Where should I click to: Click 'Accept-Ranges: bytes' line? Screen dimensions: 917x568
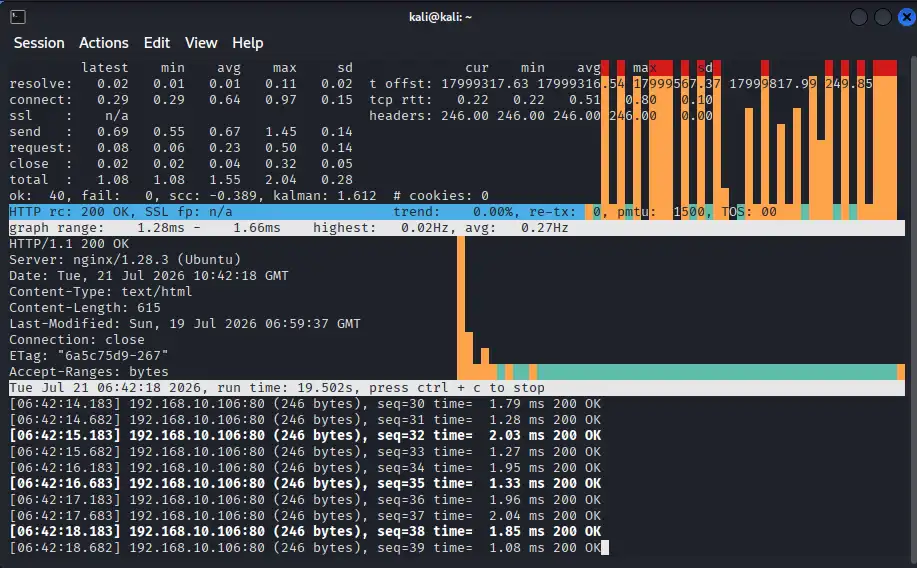coord(88,371)
